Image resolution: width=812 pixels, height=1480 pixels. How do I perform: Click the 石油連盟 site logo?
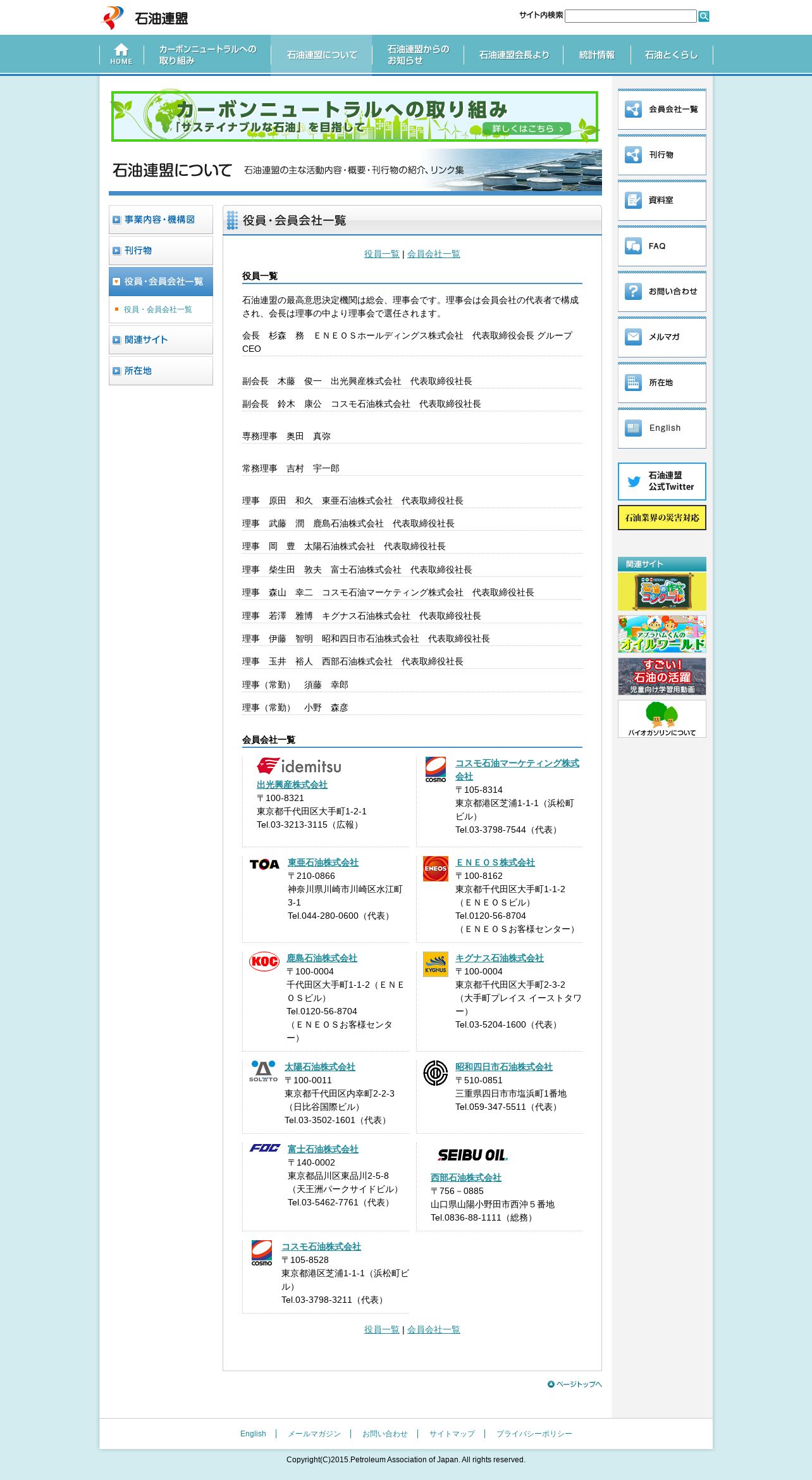click(145, 18)
